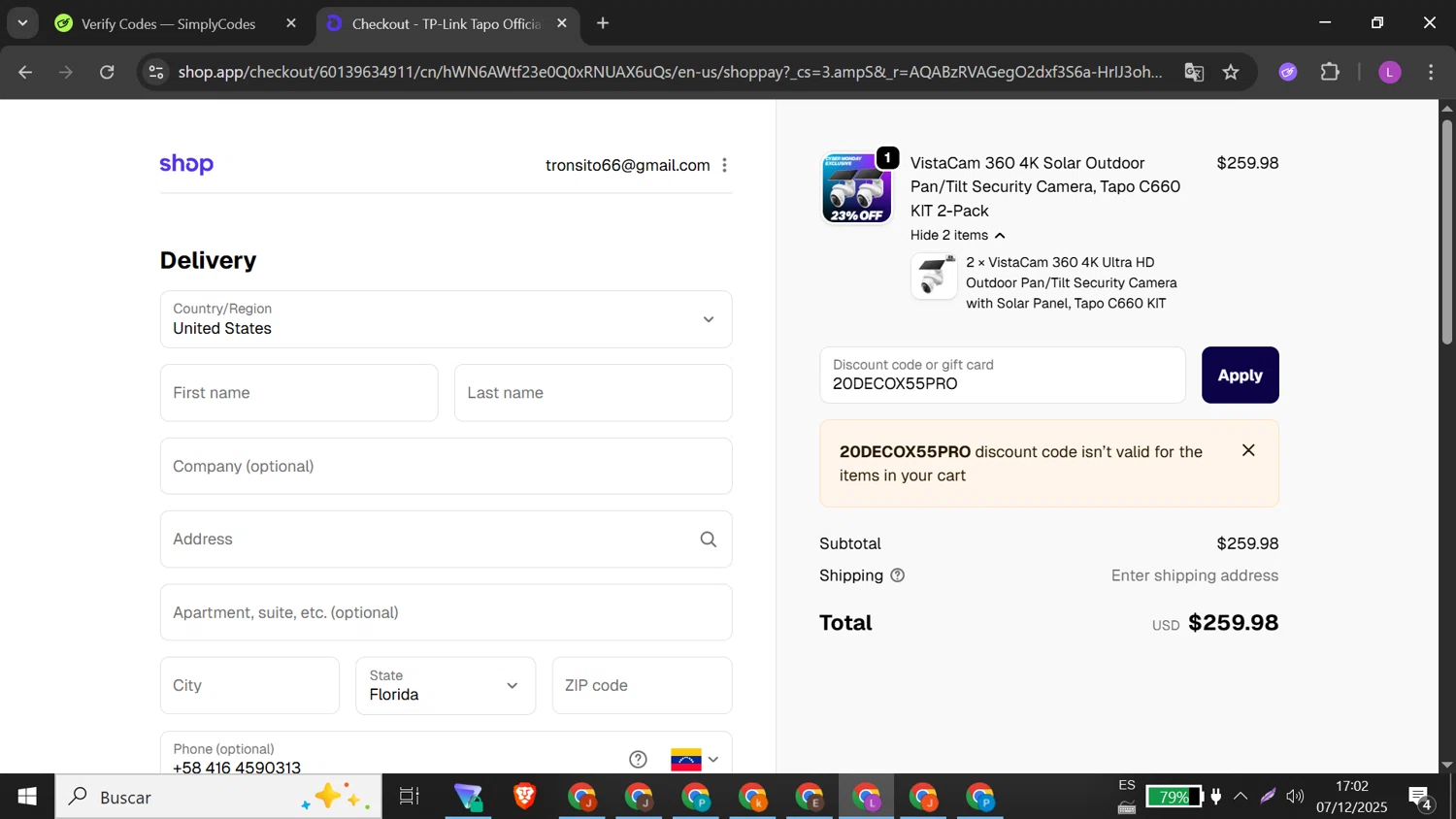
Task: Open the Windows Start menu
Action: tap(27, 797)
